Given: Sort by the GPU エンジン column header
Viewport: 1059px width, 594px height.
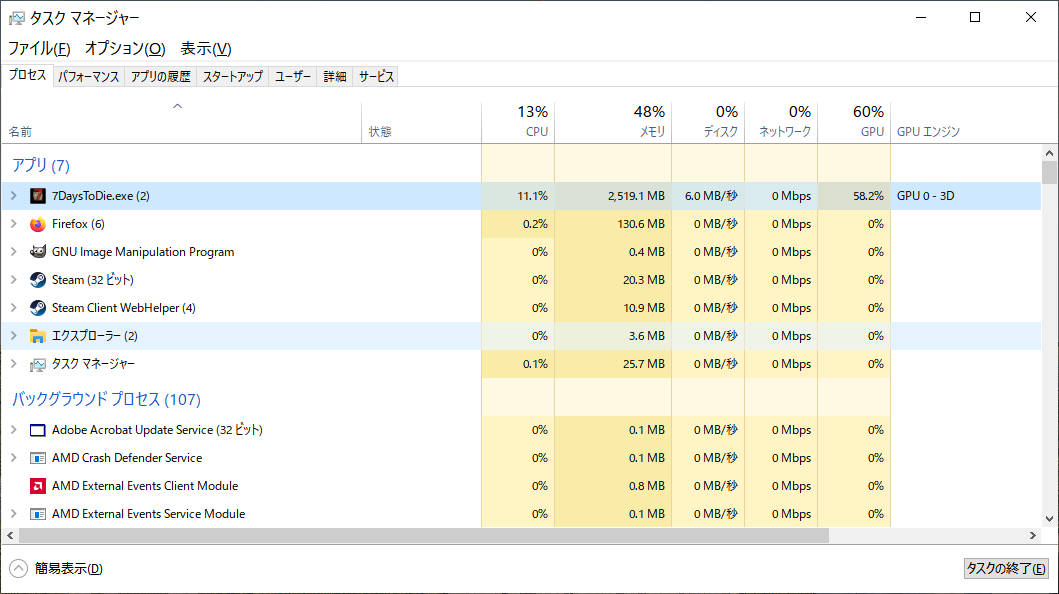Looking at the screenshot, I should (966, 123).
